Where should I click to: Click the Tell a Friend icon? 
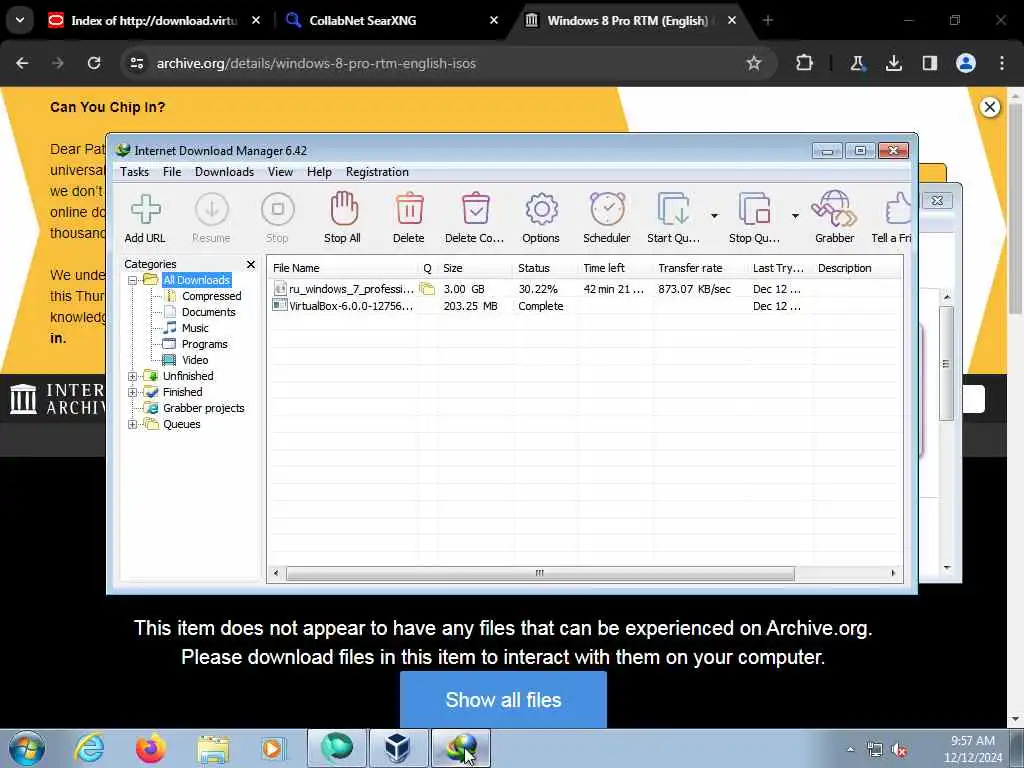tap(892, 218)
